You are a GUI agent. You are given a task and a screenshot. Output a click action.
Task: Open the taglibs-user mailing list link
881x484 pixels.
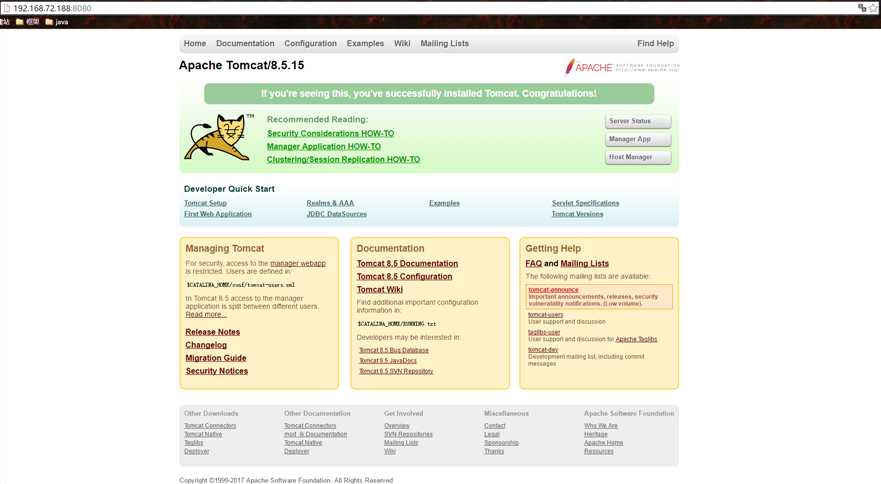(544, 332)
